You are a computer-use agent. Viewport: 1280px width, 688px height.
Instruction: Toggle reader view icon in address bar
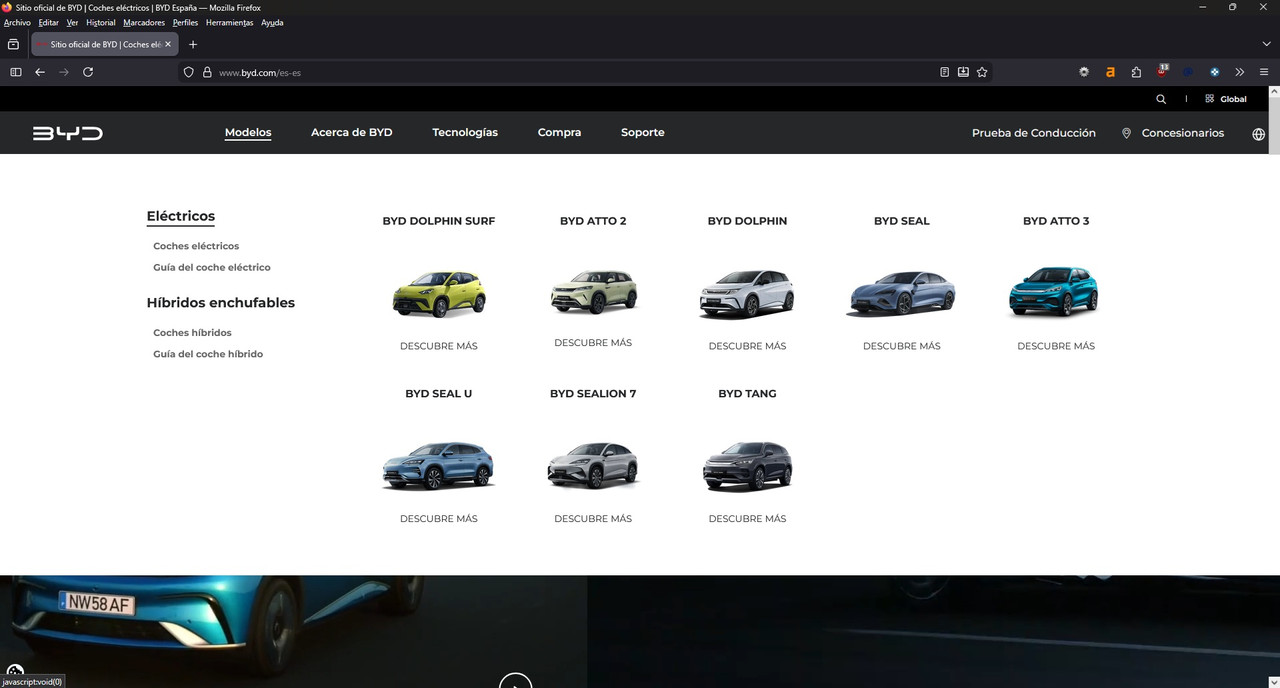944,72
